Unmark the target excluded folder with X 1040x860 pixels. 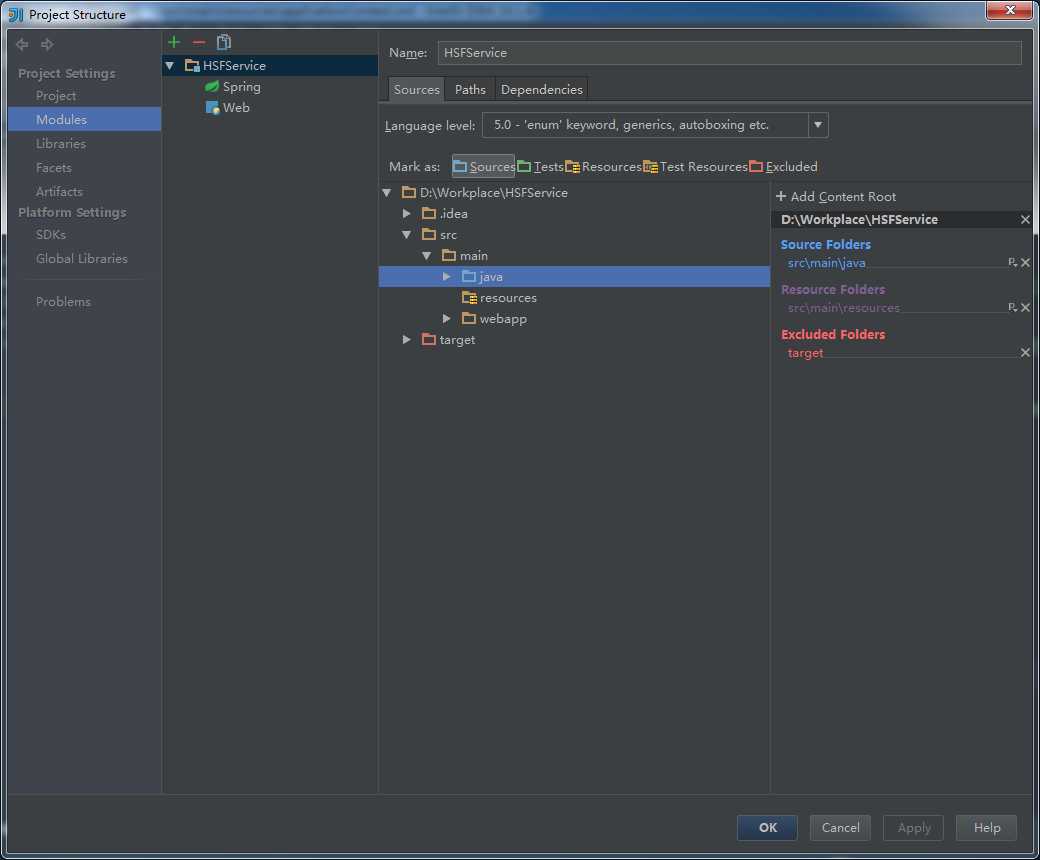[1025, 353]
